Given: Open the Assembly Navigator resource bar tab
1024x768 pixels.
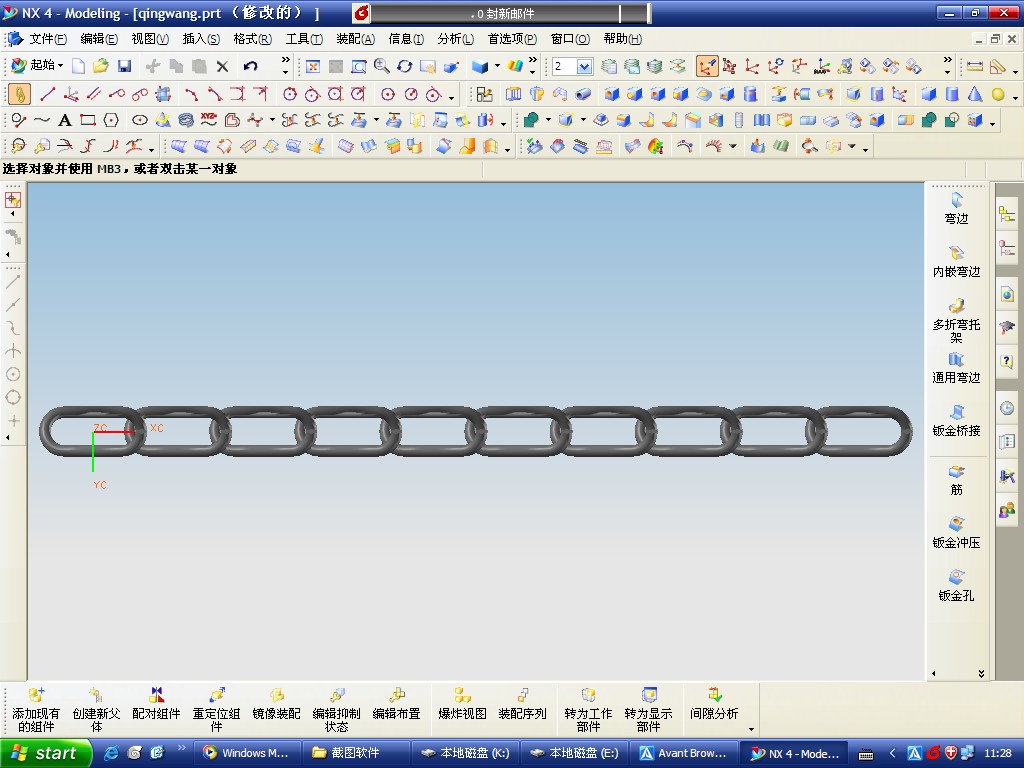Looking at the screenshot, I should 1007,214.
